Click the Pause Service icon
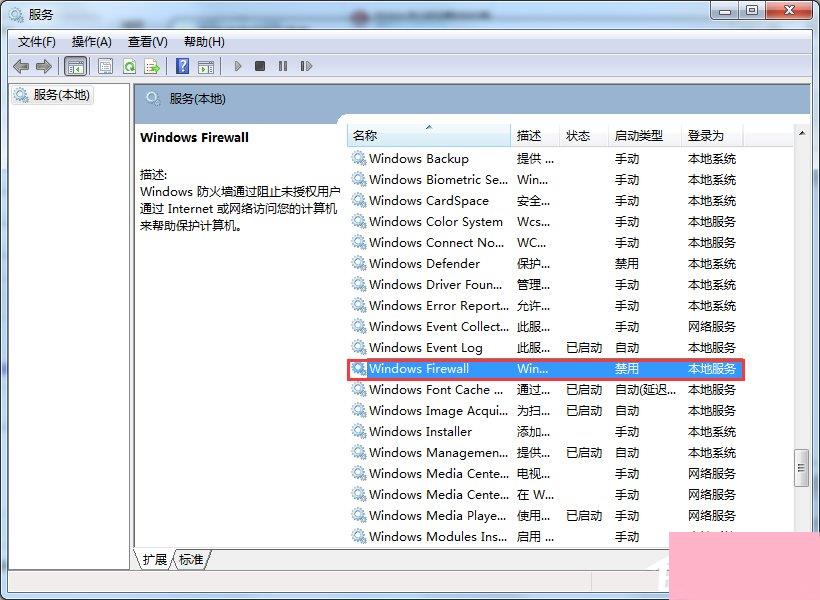Viewport: 820px width, 600px height. pos(283,66)
